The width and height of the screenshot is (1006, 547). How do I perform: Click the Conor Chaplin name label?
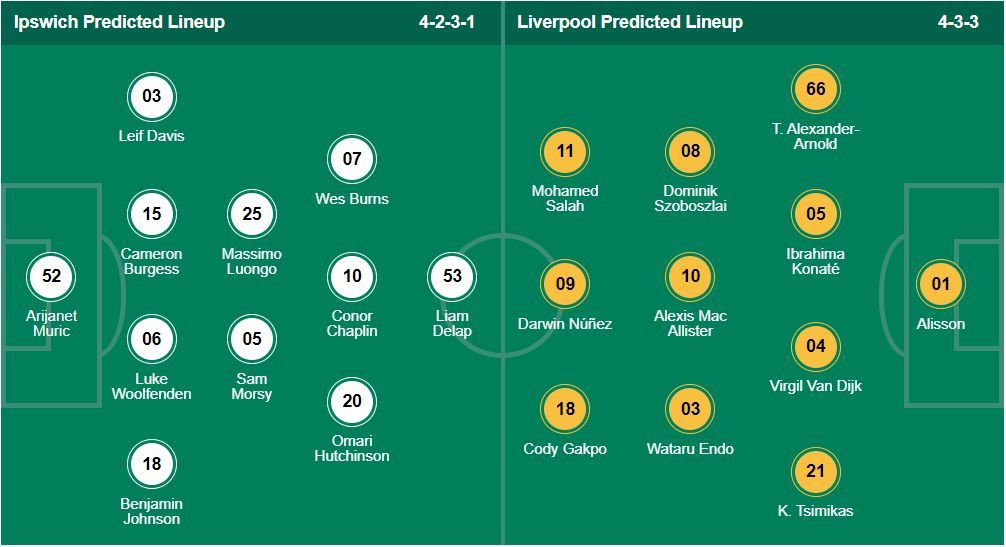pyautogui.click(x=352, y=323)
